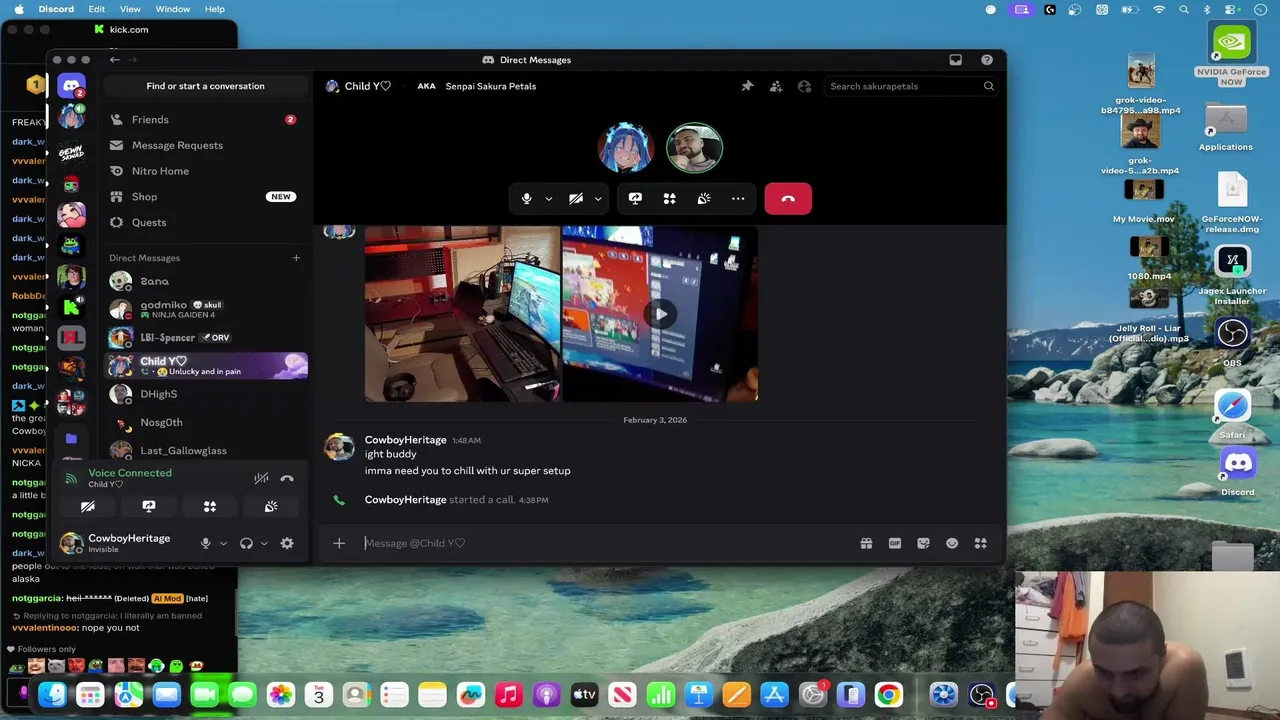Open output device dropdown by headphones
Viewport: 1280px width, 720px height.
click(x=264, y=543)
